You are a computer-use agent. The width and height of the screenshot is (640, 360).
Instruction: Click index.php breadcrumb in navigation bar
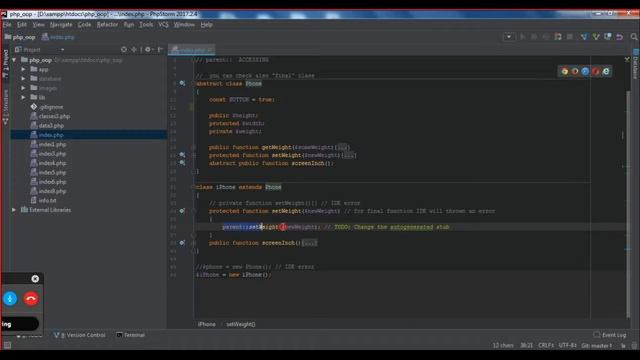pos(58,37)
